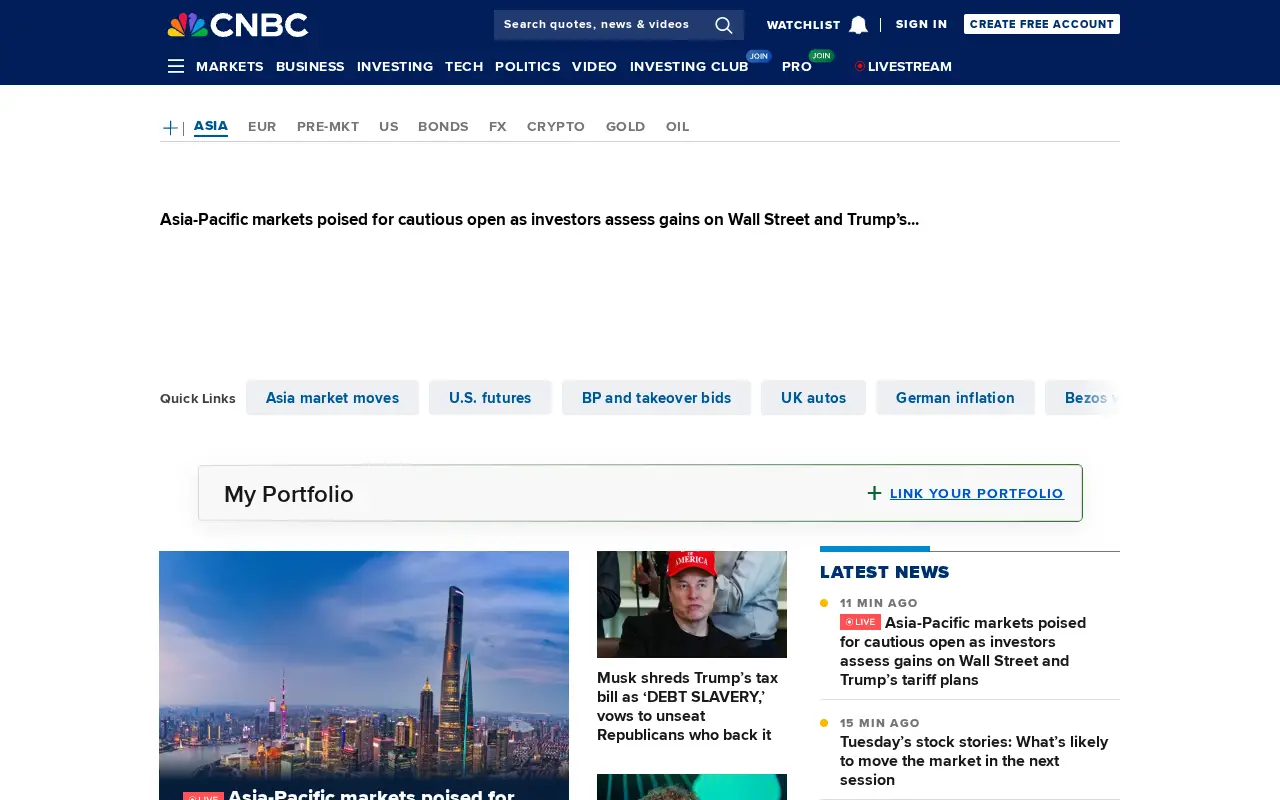Viewport: 1280px width, 800px height.
Task: Open the VIDEO menu
Action: click(594, 66)
